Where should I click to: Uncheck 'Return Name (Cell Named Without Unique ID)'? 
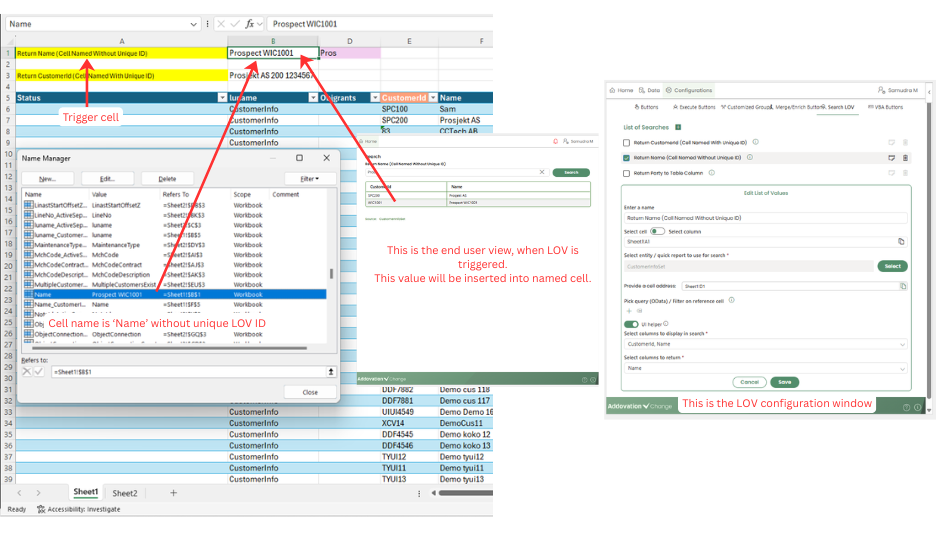(626, 157)
